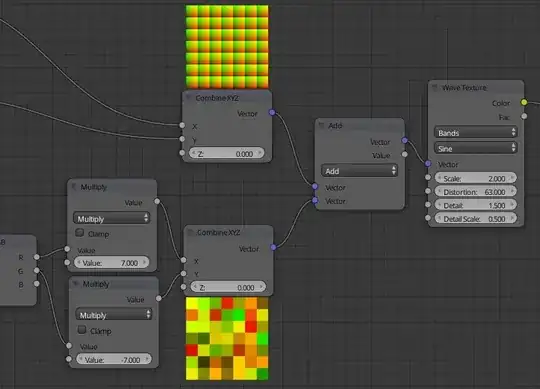
Task: Click Z value field in upper Combine XYZ
Action: pyautogui.click(x=227, y=153)
